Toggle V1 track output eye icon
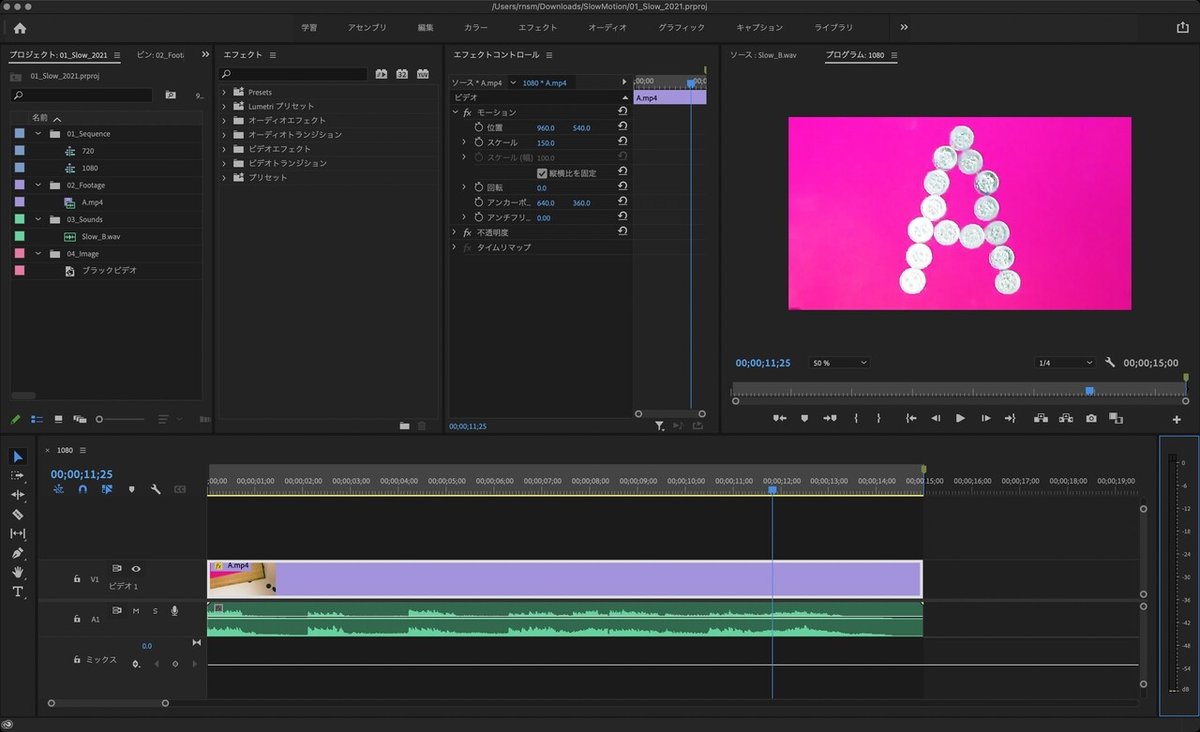Screen dimensions: 1200x732 136,568
